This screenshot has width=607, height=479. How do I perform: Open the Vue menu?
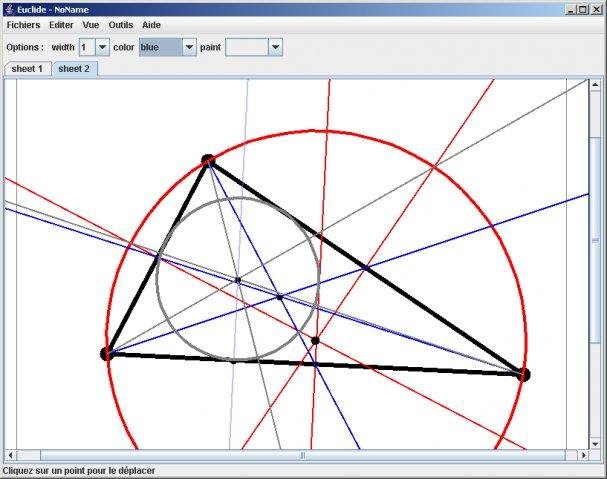pyautogui.click(x=91, y=25)
